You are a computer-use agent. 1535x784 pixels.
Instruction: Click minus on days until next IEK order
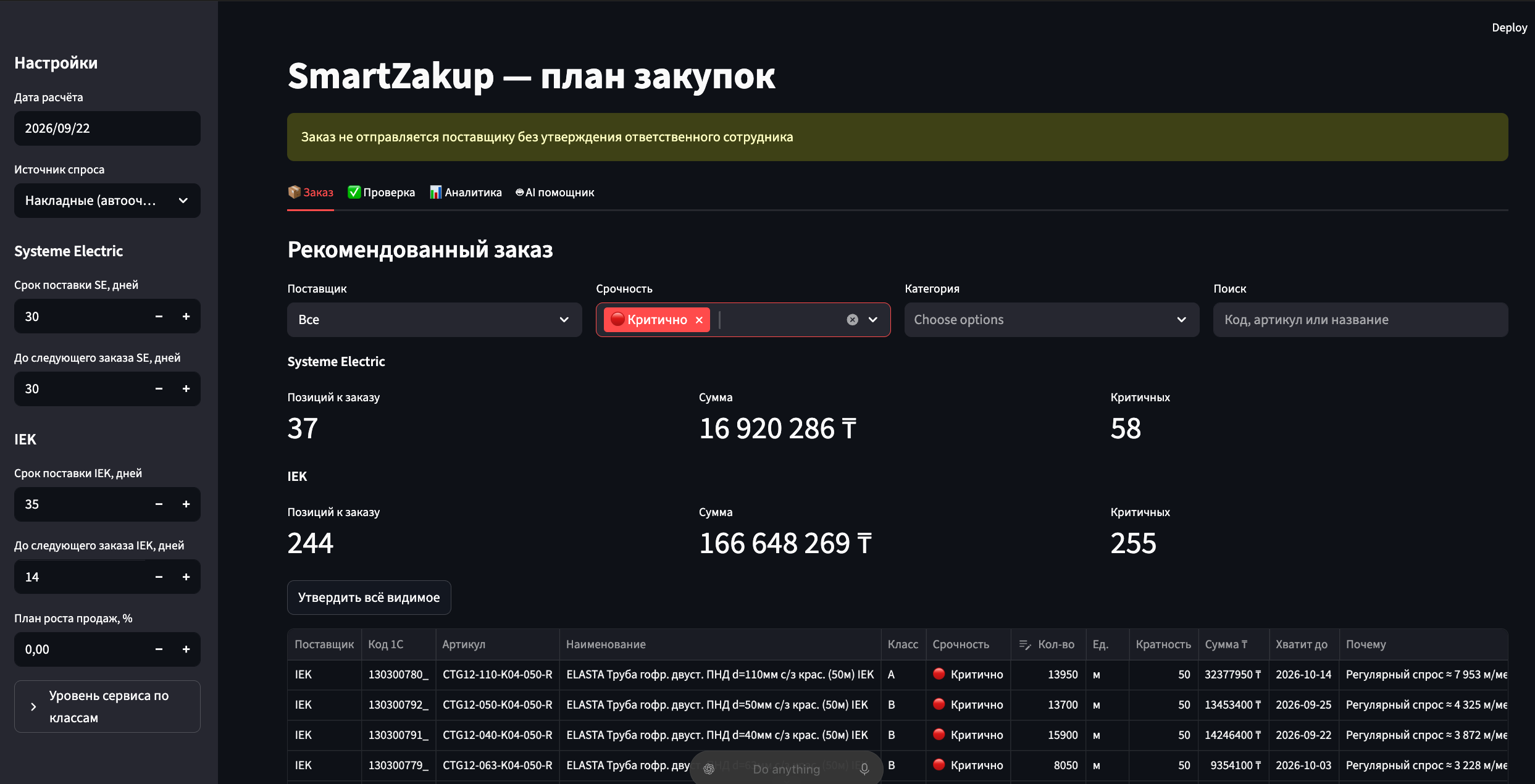(x=159, y=577)
